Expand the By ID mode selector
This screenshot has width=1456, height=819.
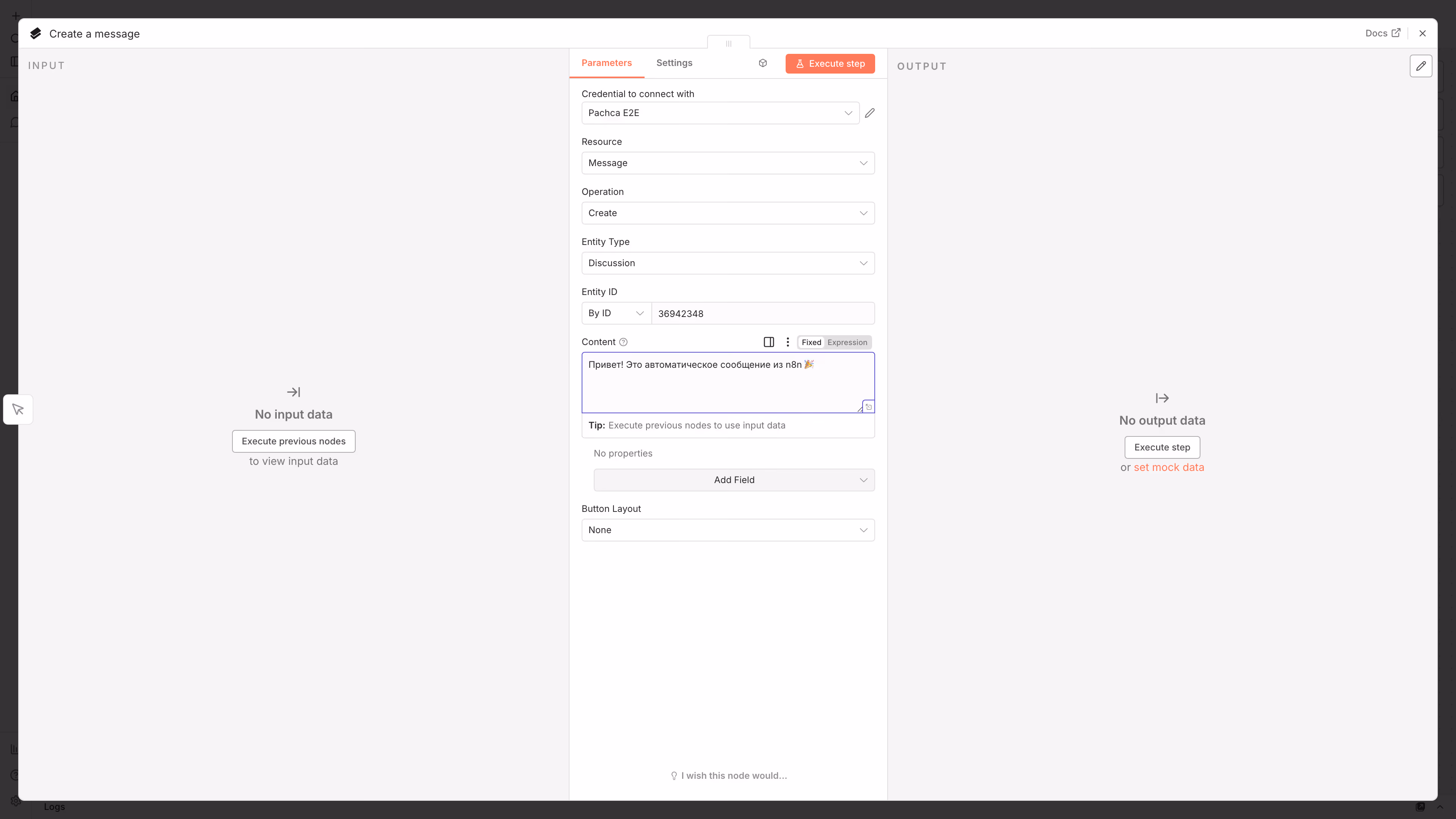pyautogui.click(x=615, y=313)
